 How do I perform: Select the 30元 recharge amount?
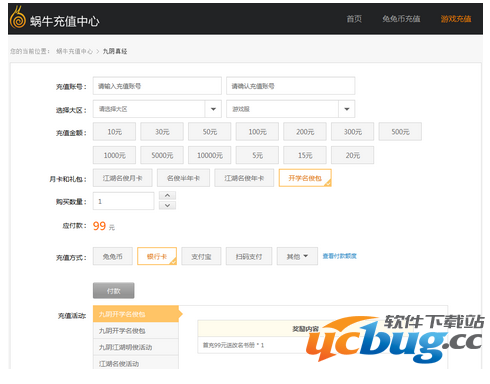pyautogui.click(x=162, y=132)
